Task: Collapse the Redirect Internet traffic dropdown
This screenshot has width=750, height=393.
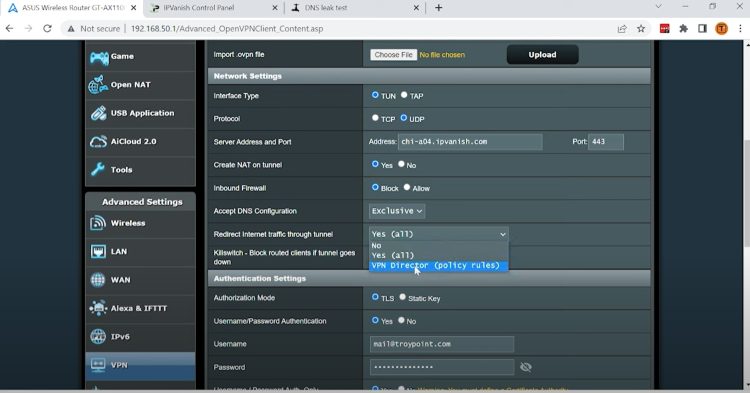Action: [x=439, y=234]
